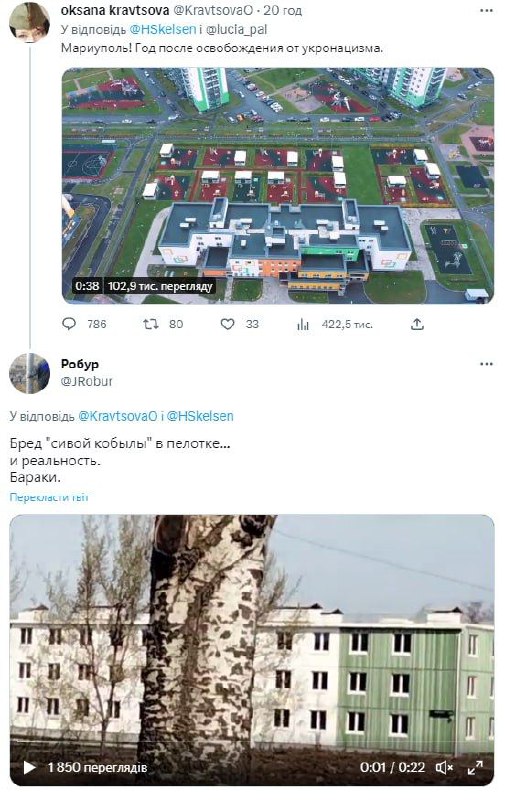Open more options menu for Робур tweet

coord(486,364)
